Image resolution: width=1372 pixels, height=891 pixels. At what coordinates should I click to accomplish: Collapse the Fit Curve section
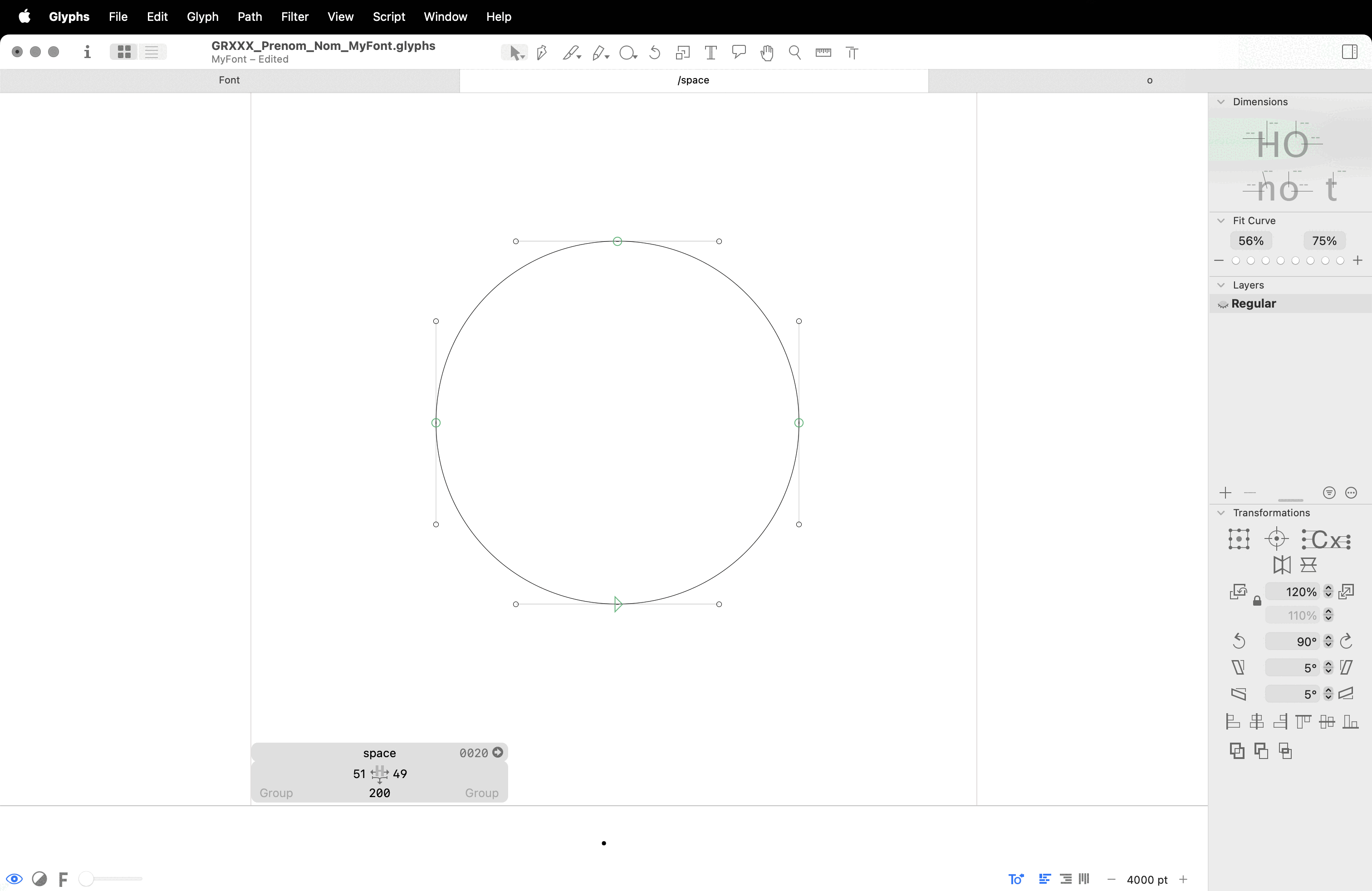[x=1221, y=221]
